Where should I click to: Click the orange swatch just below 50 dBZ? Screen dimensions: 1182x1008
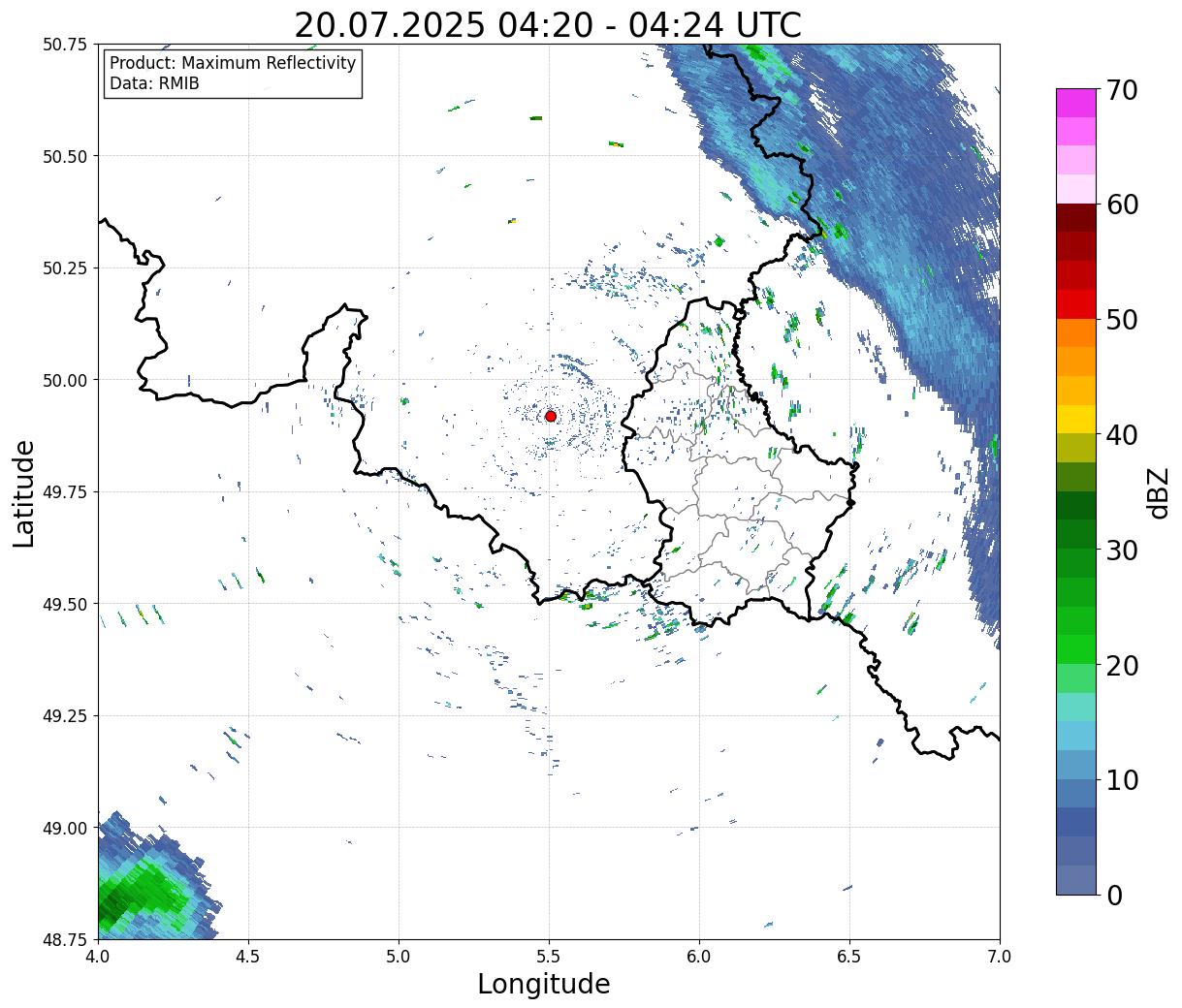pos(1076,333)
